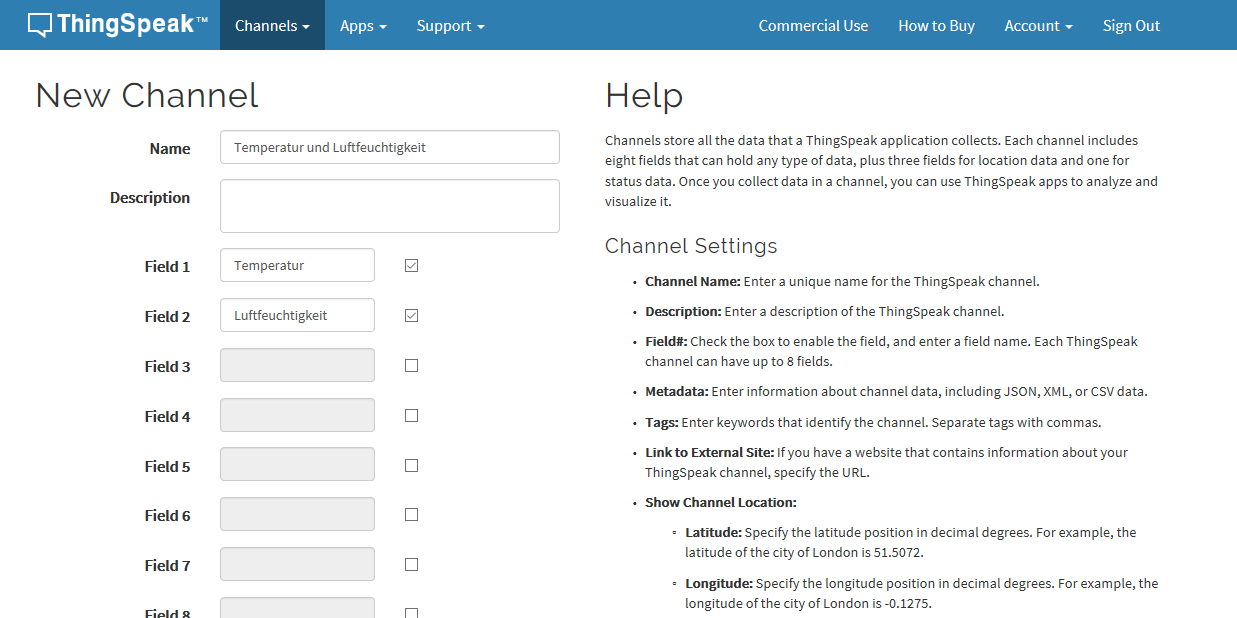Expand the Apps dropdown menu
1237x618 pixels.
363,26
